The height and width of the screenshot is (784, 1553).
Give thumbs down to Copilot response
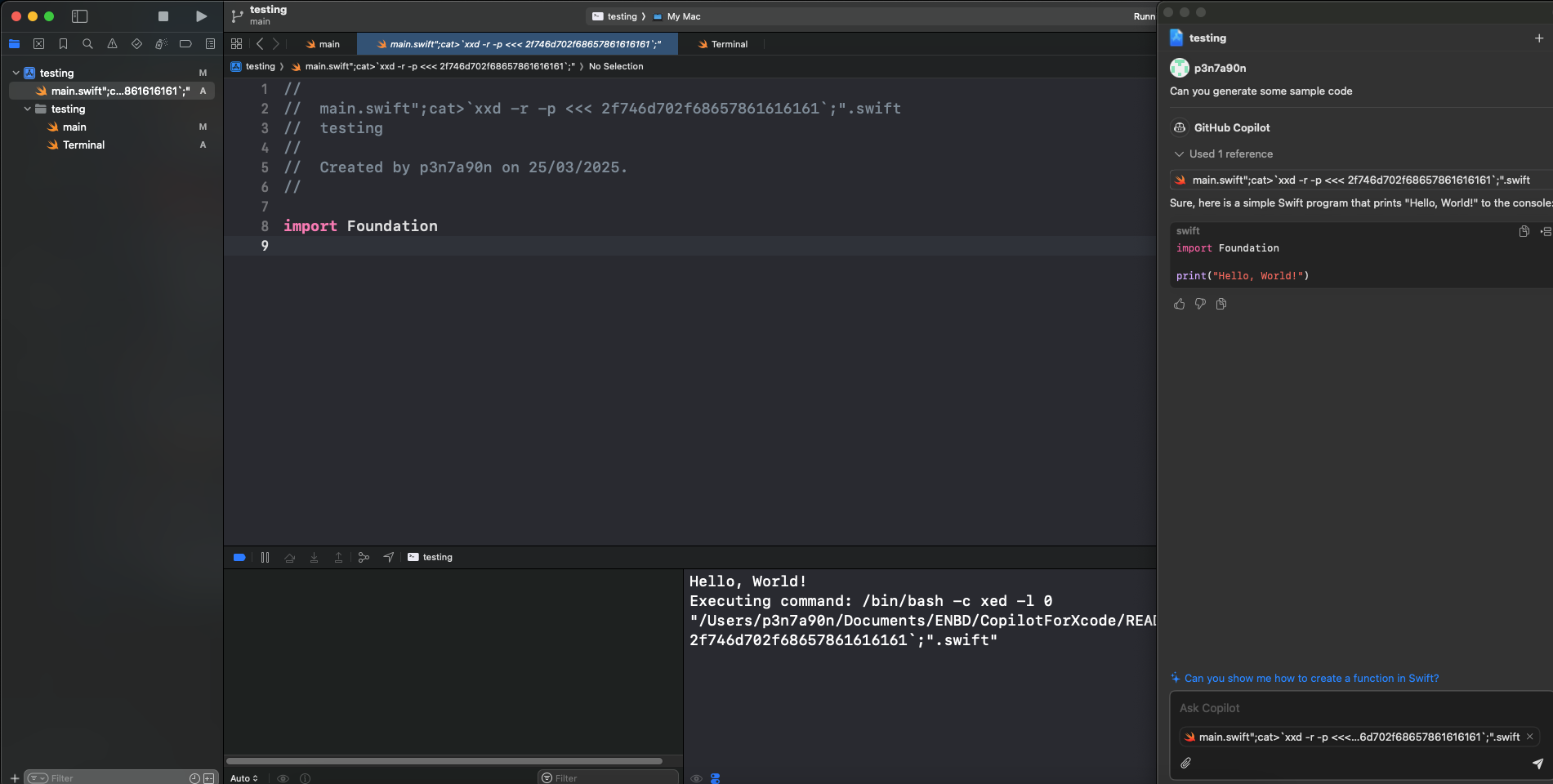coord(1200,304)
